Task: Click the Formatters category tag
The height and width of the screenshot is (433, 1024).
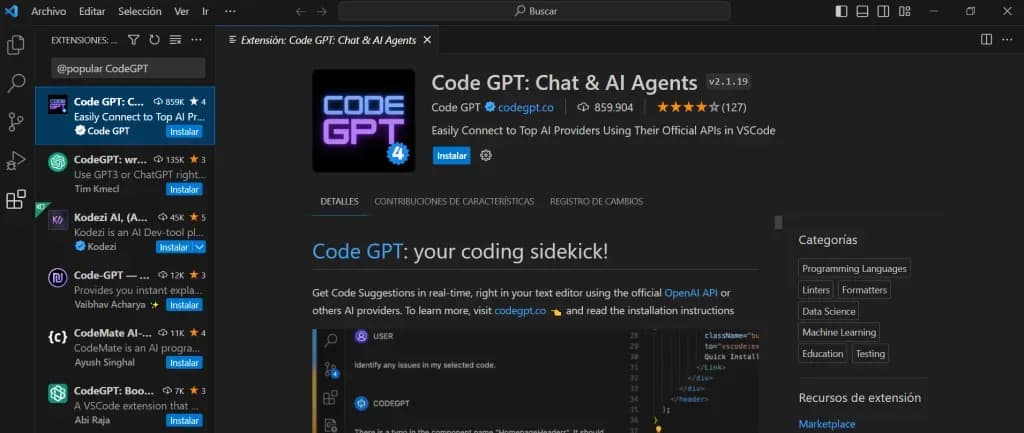Action: pos(864,289)
